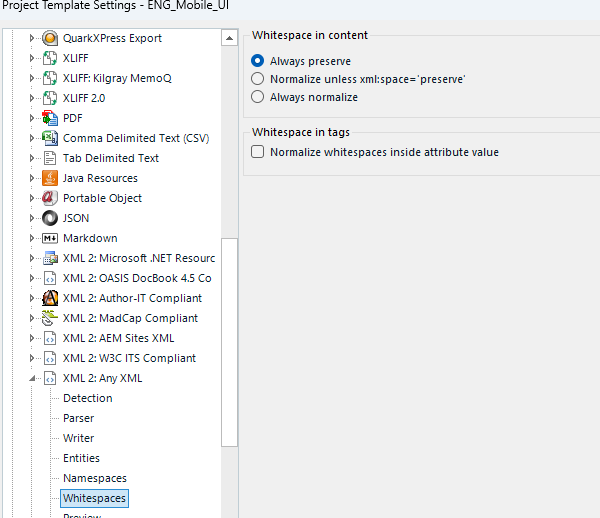Click the W3C ITS Compliant icon
The height and width of the screenshot is (518, 600).
50,358
